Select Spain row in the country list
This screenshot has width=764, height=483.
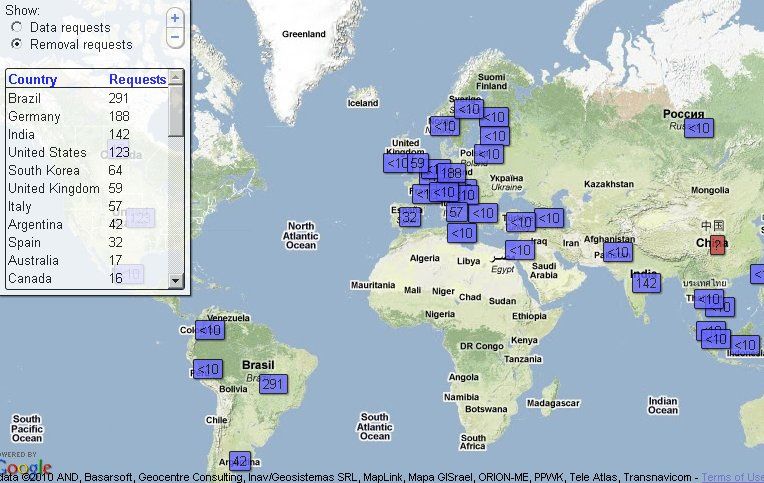(x=87, y=243)
